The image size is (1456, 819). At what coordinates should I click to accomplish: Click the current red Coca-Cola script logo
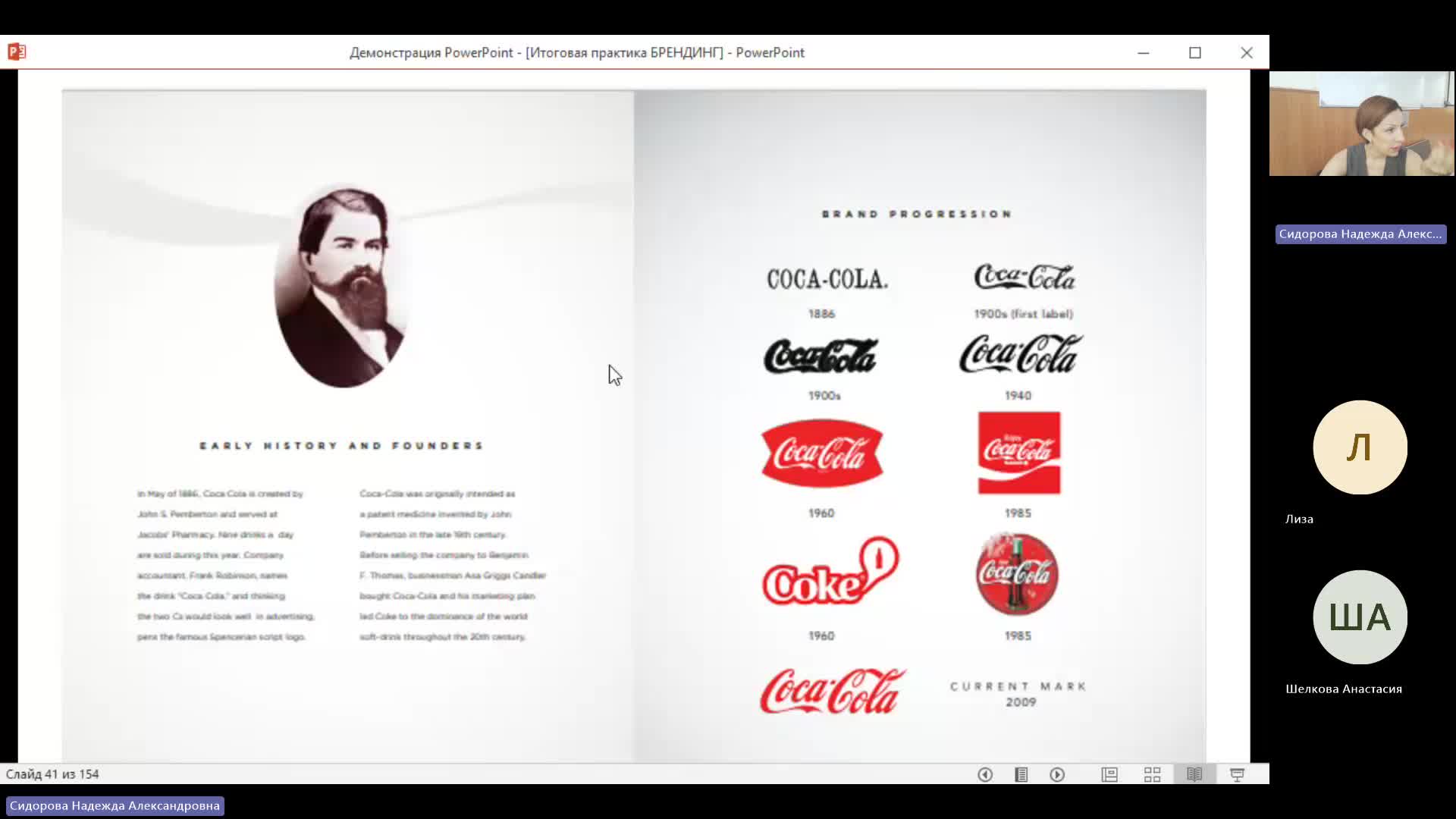[x=833, y=691]
